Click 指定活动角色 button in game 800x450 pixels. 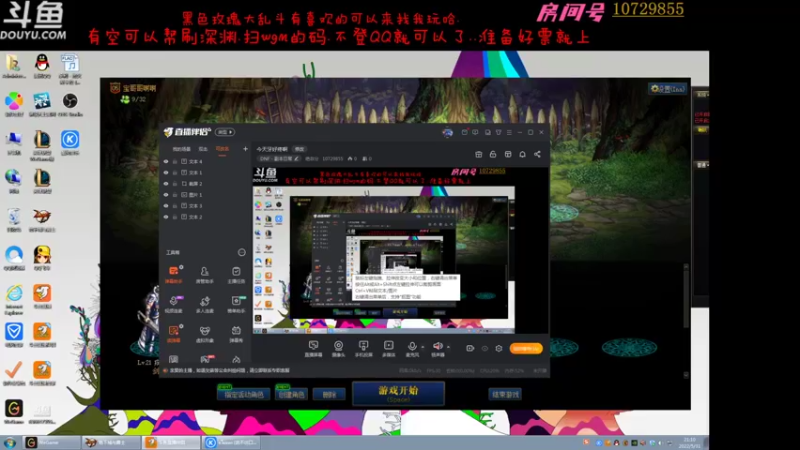[x=244, y=394]
